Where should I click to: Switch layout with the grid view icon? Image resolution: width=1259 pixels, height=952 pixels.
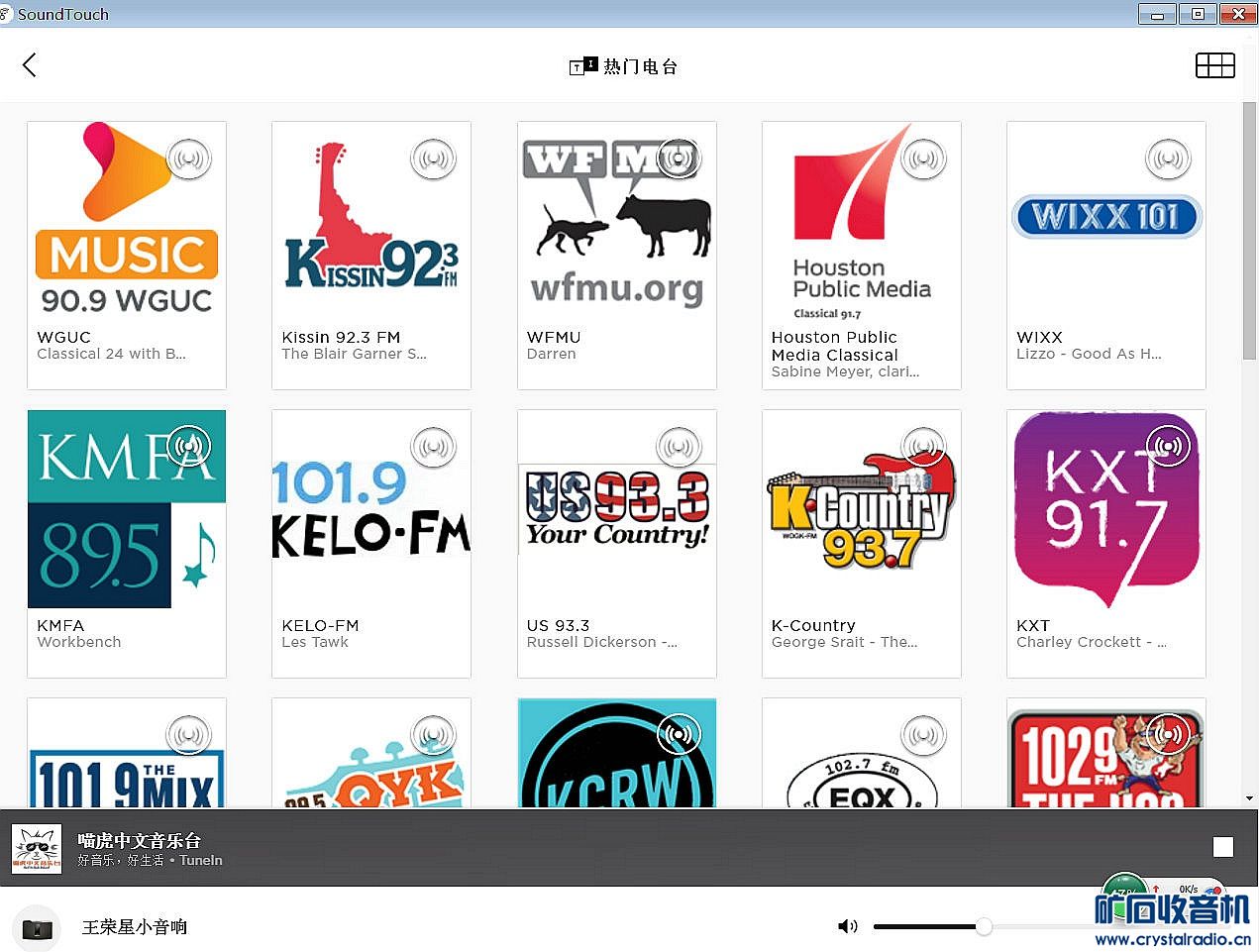1214,65
